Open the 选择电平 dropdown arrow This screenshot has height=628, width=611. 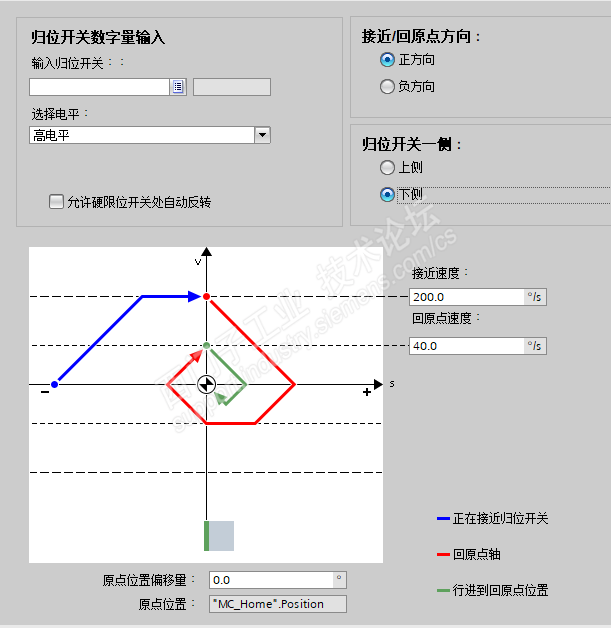tap(262, 135)
